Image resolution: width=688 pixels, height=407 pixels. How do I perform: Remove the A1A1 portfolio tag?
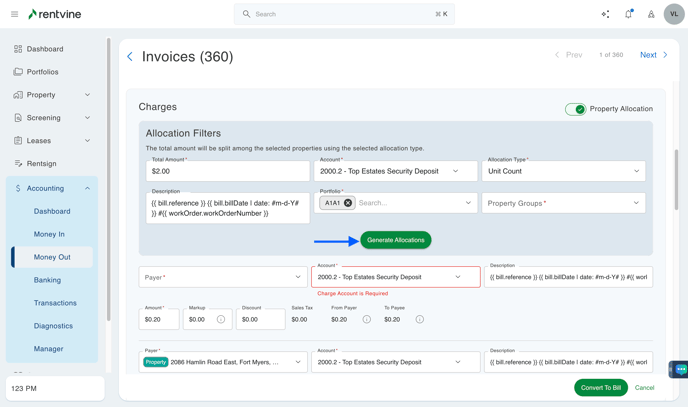point(348,203)
